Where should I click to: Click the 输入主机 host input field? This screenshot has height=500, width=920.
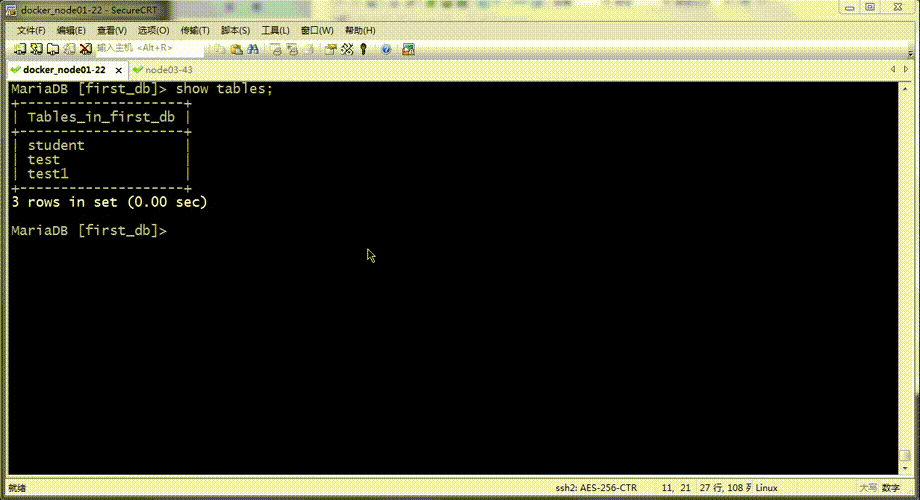[x=150, y=48]
